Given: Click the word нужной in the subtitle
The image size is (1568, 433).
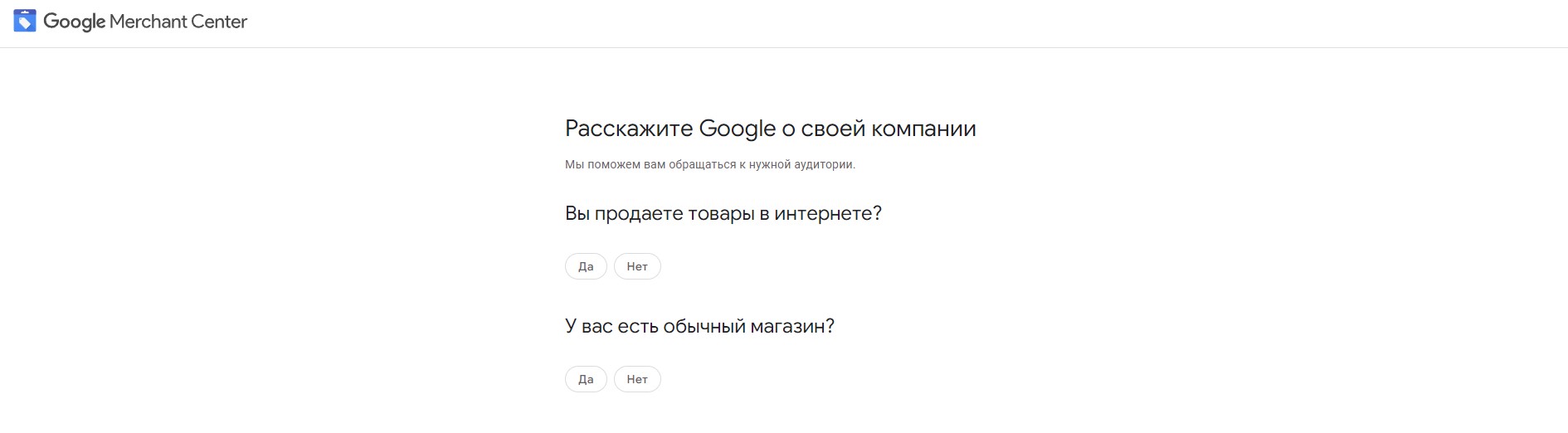Looking at the screenshot, I should pyautogui.click(x=769, y=164).
